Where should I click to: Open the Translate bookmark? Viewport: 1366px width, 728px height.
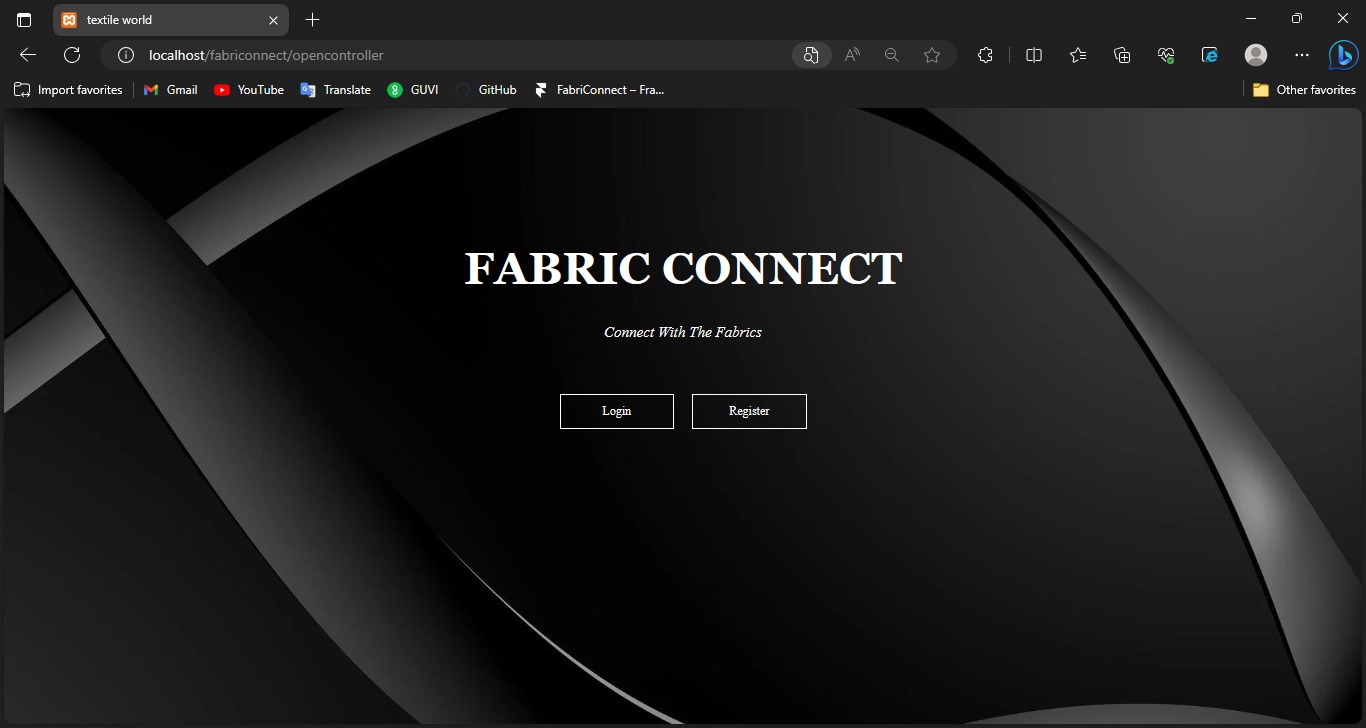point(335,90)
